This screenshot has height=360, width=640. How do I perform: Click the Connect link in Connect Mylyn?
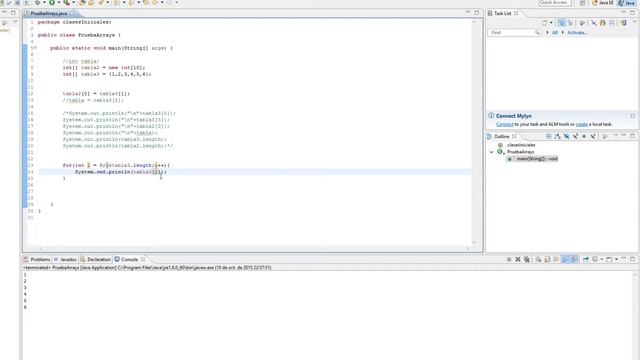point(504,124)
